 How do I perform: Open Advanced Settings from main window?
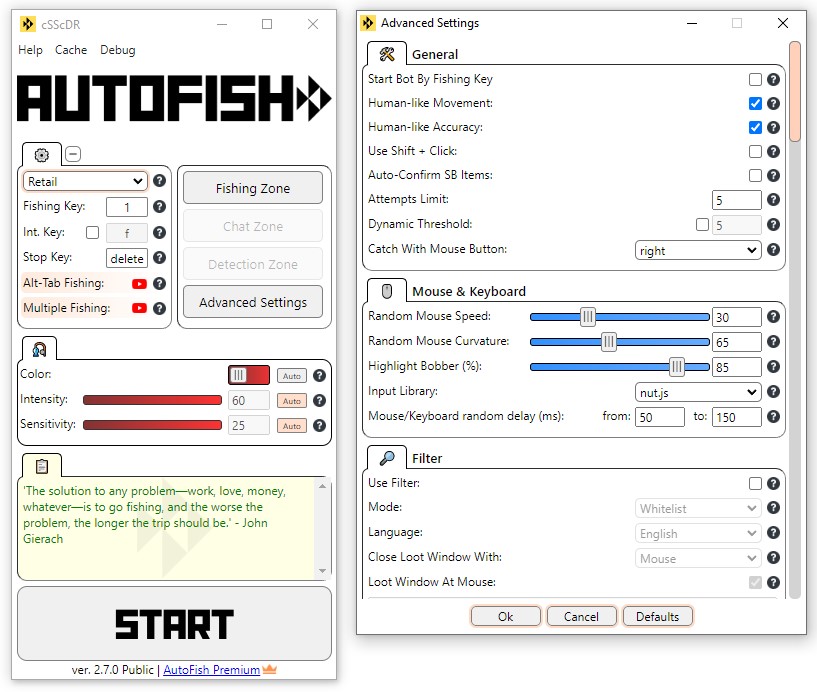[x=253, y=302]
